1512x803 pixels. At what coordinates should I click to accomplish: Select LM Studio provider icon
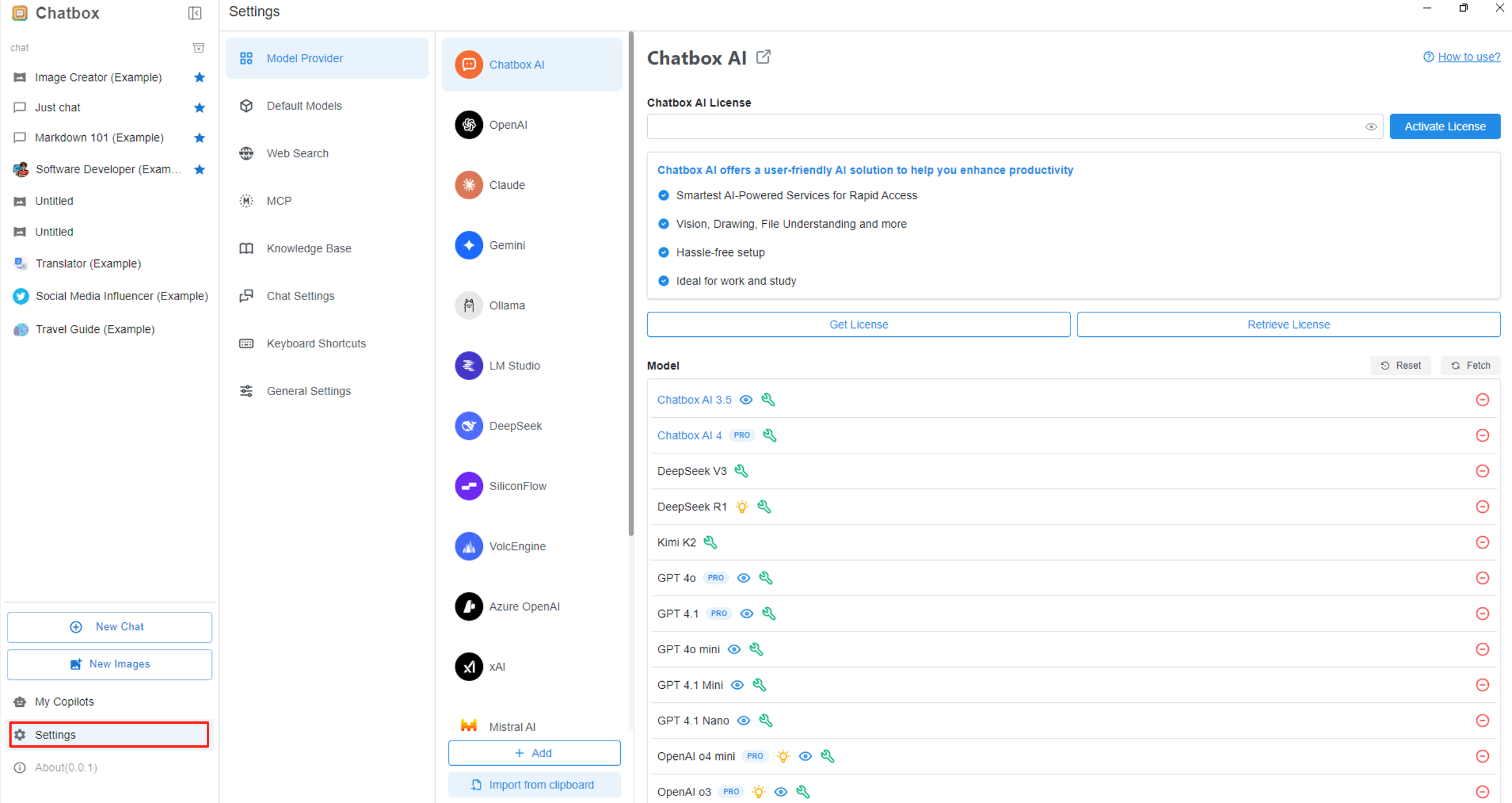coord(468,365)
